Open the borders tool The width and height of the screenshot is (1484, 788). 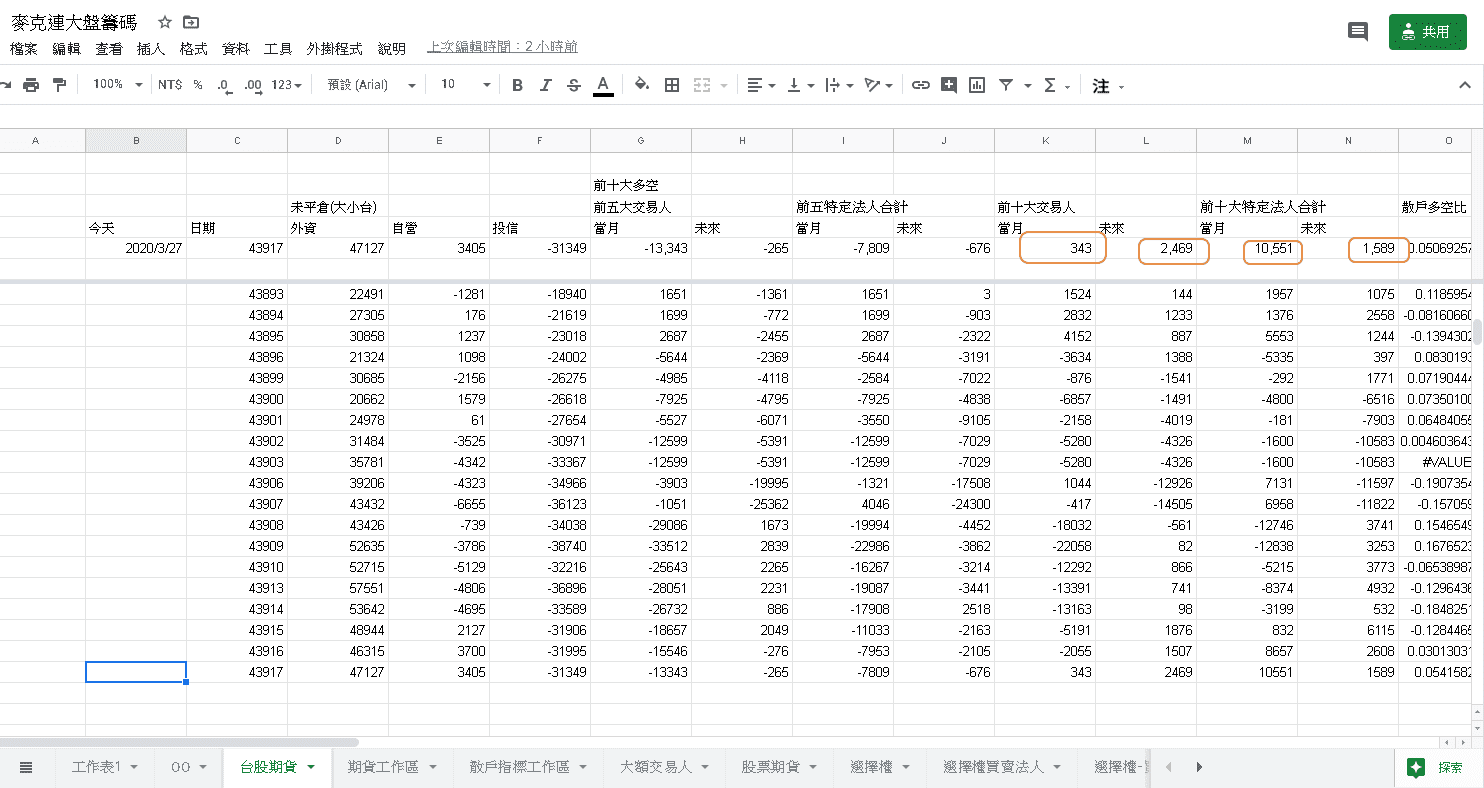tap(672, 85)
